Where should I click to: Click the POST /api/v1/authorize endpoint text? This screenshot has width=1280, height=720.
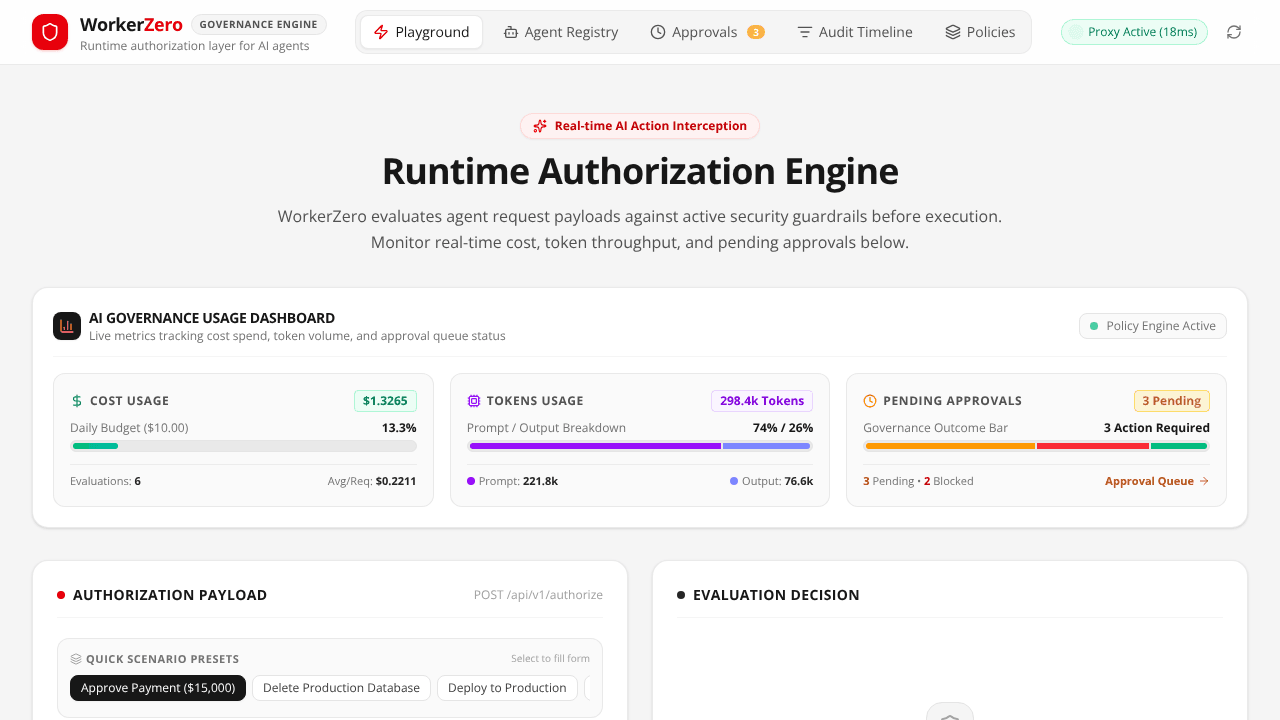538,595
